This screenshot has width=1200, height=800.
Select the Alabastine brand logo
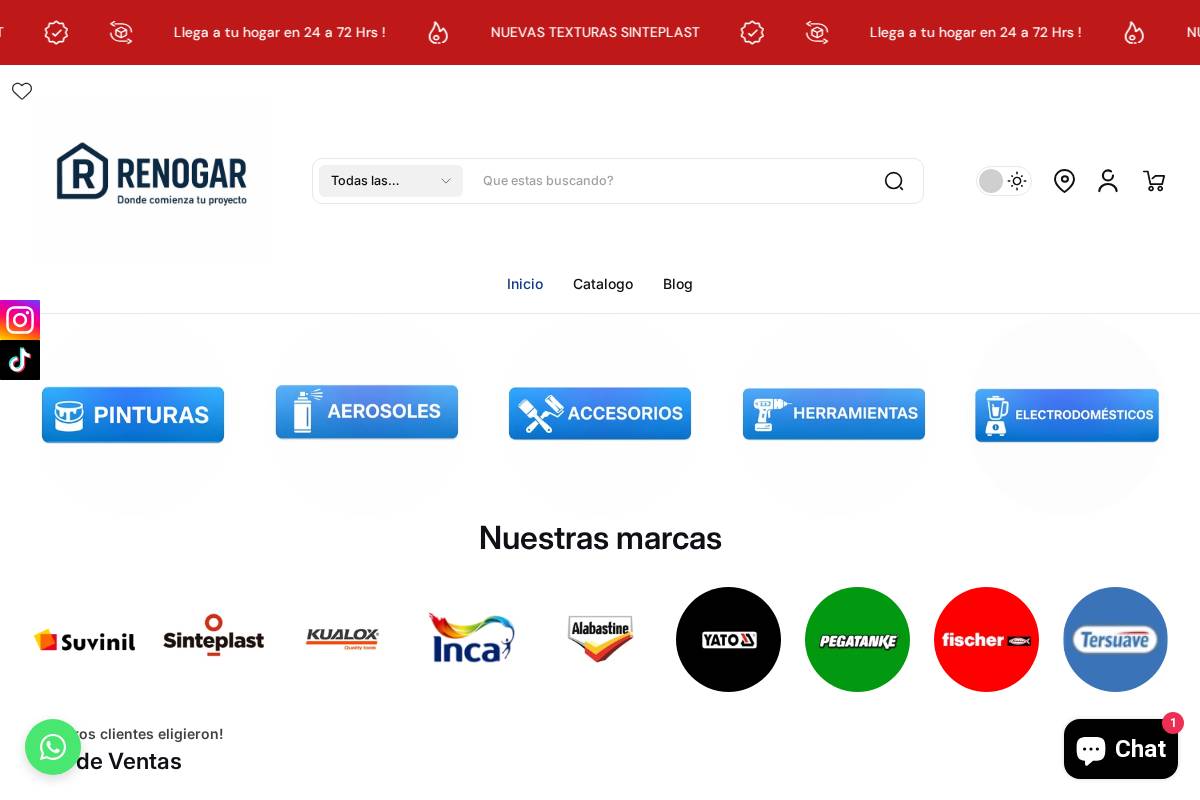[x=600, y=640]
